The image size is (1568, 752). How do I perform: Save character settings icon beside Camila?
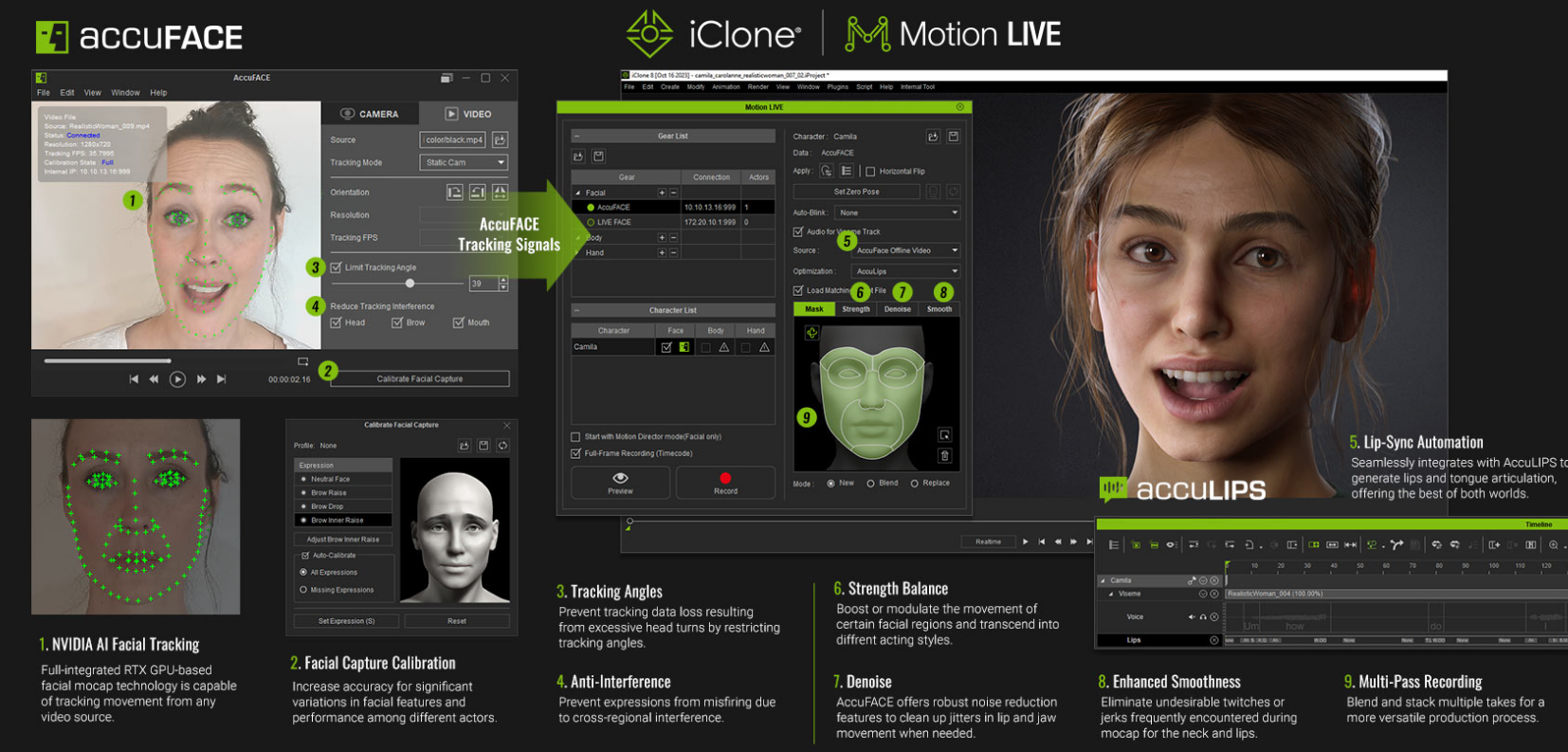(954, 137)
